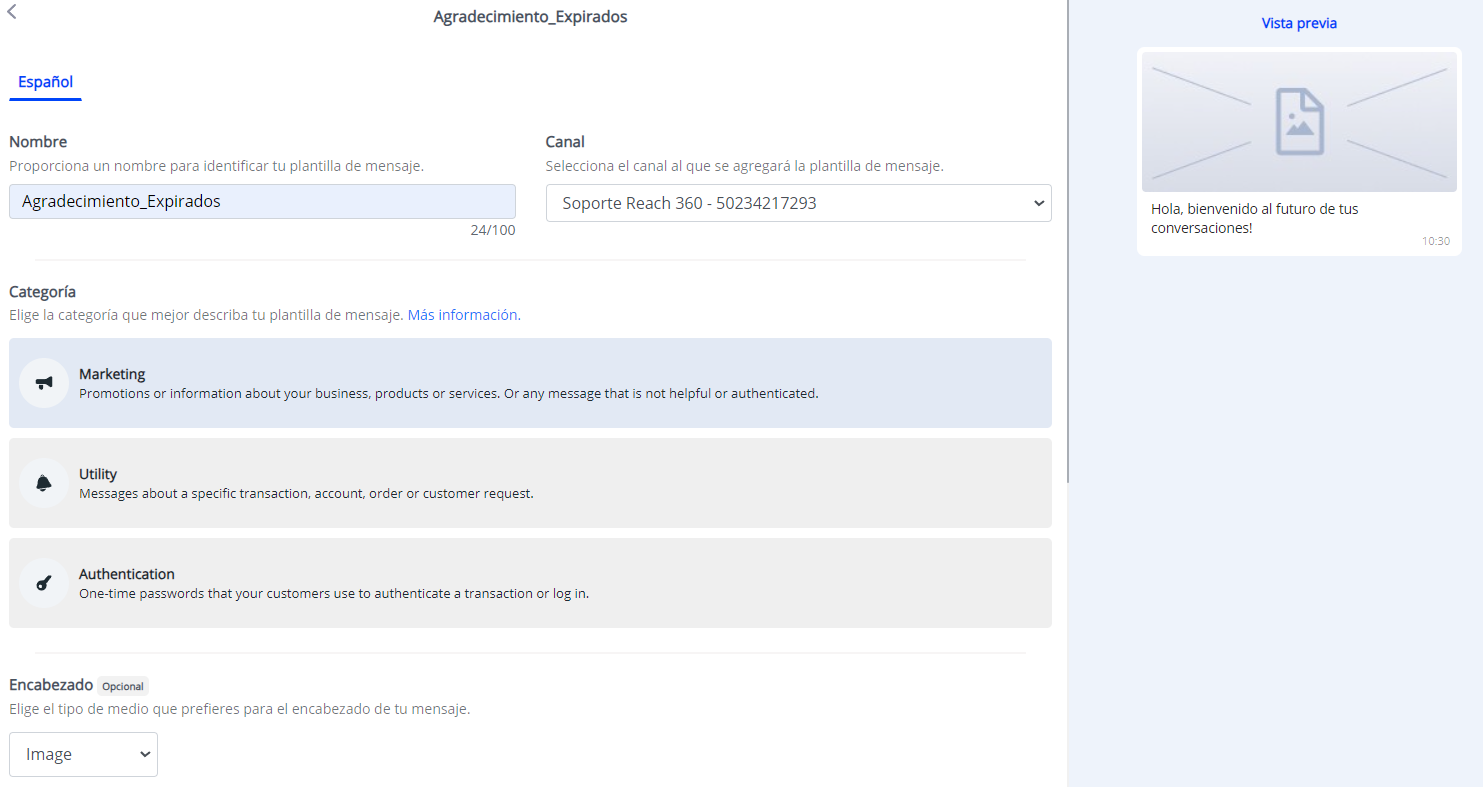Focus the Nombre template name field

point(262,201)
